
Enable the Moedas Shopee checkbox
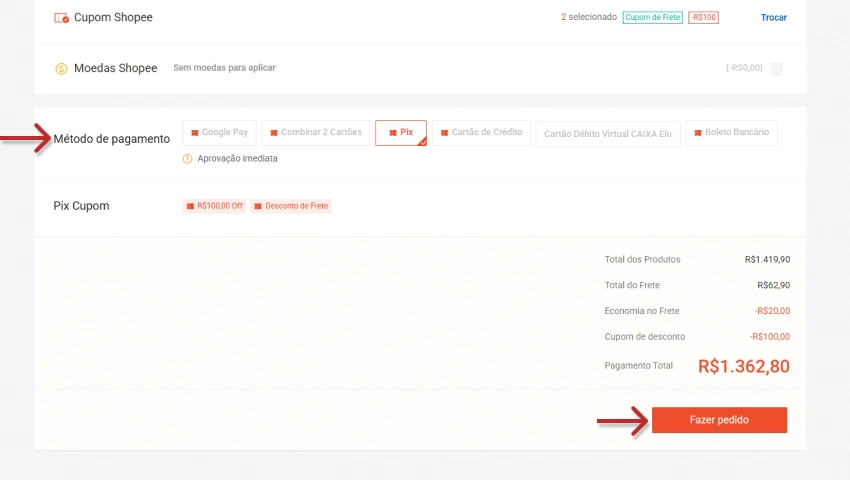pyautogui.click(x=776, y=68)
